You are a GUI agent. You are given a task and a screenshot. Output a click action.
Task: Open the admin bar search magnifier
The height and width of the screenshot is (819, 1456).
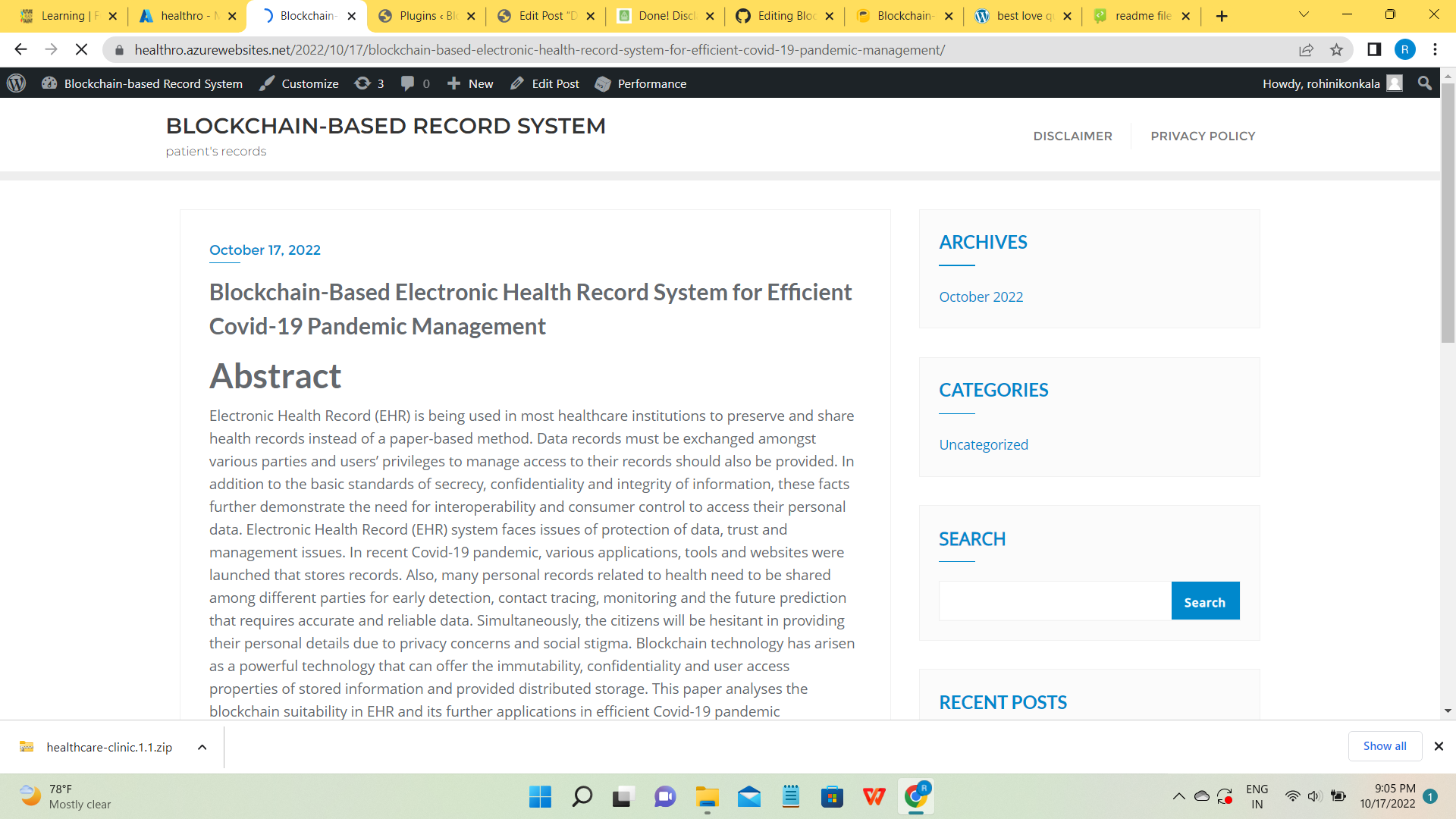tap(1424, 83)
